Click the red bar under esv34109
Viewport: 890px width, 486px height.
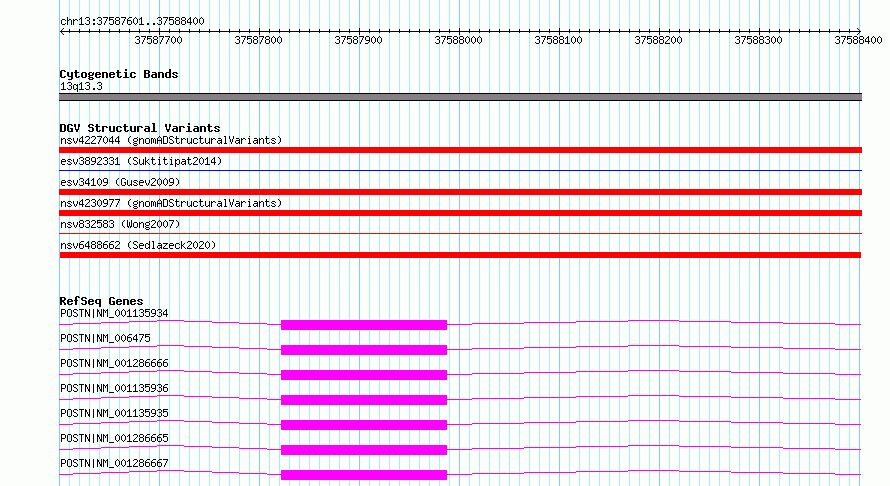(x=460, y=192)
